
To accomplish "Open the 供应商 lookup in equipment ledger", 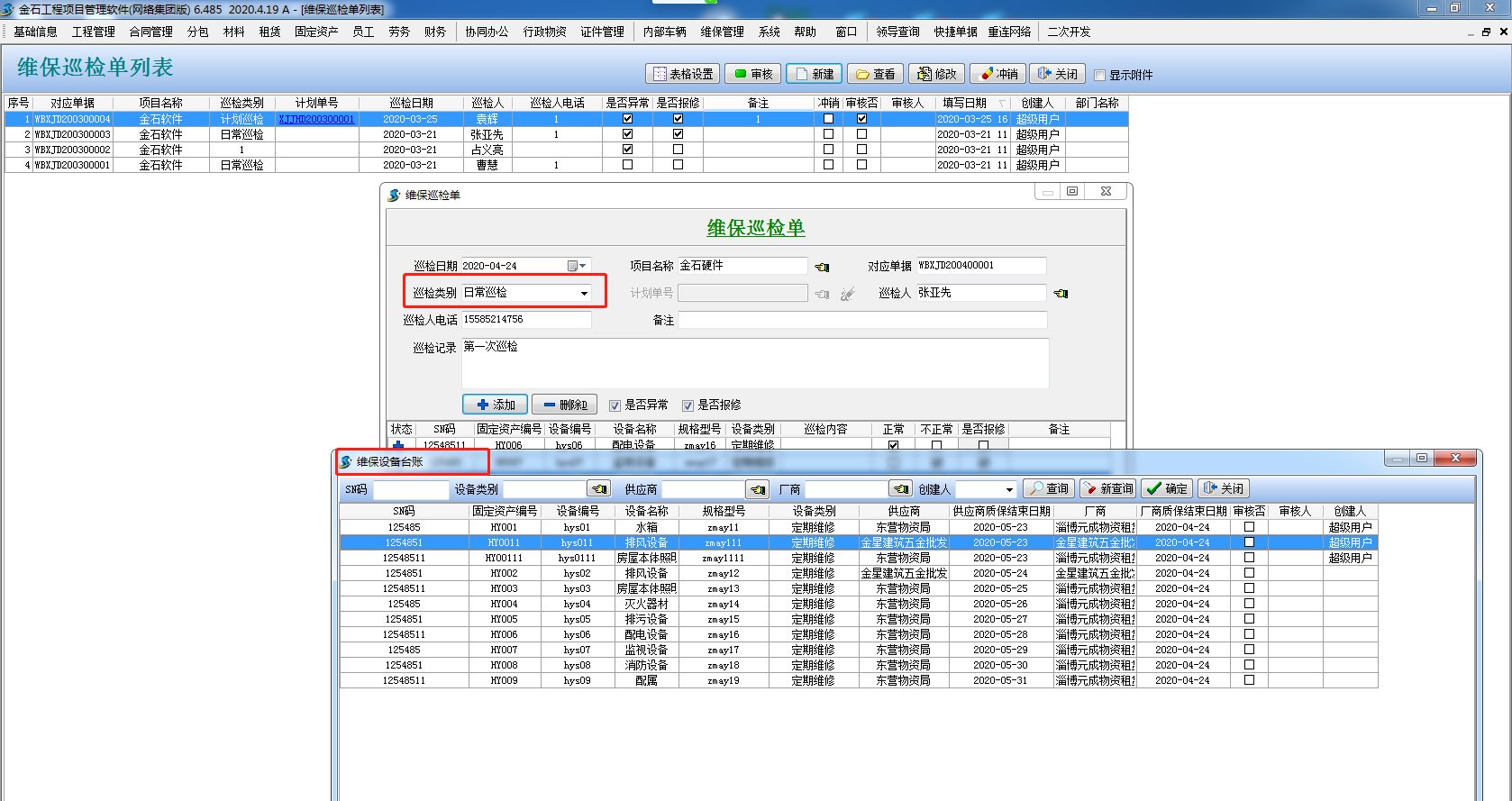I will pos(758,489).
